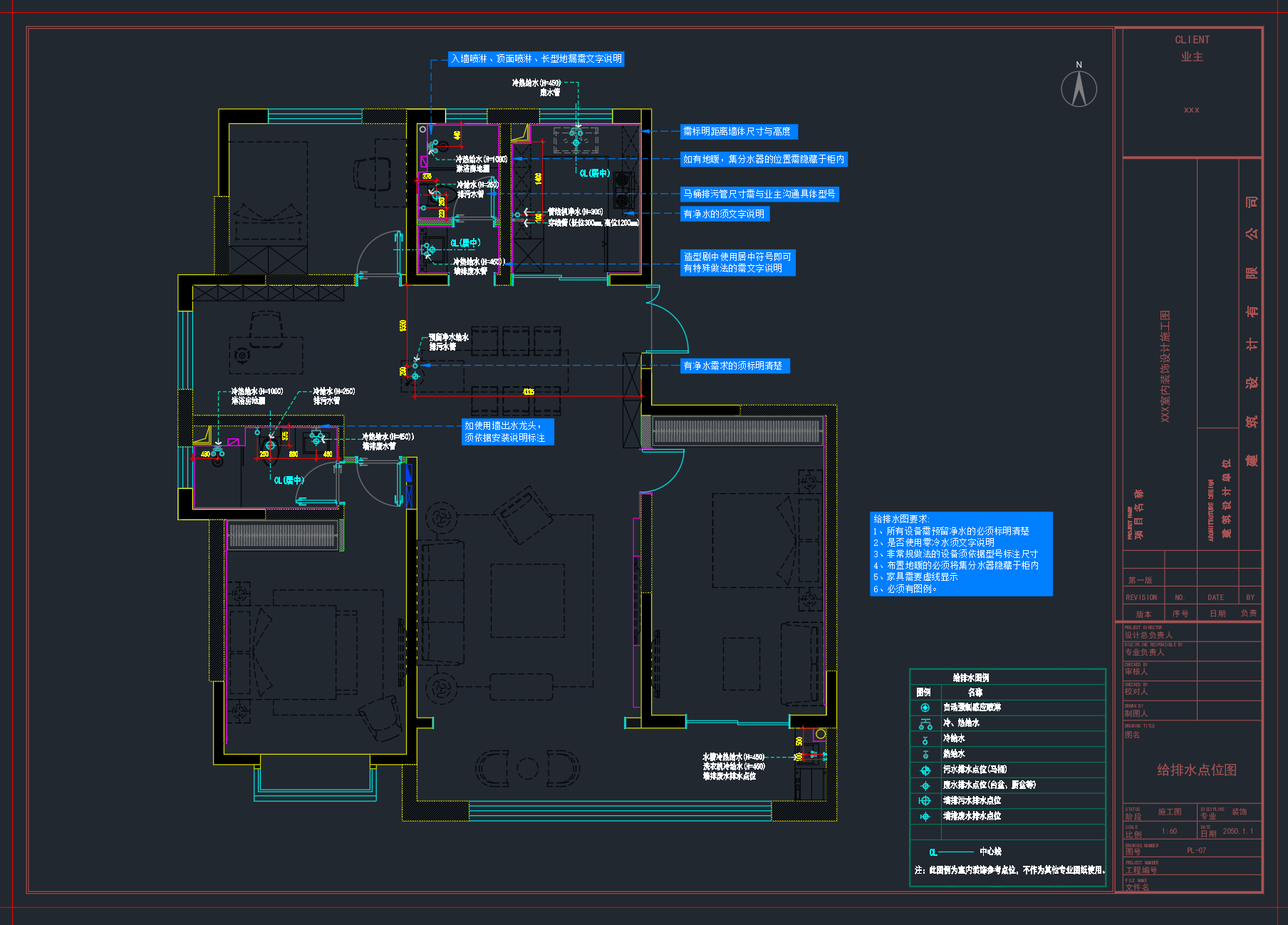1288x925 pixels.
Task: Click the drawing number PL-07
Action: tap(1197, 850)
